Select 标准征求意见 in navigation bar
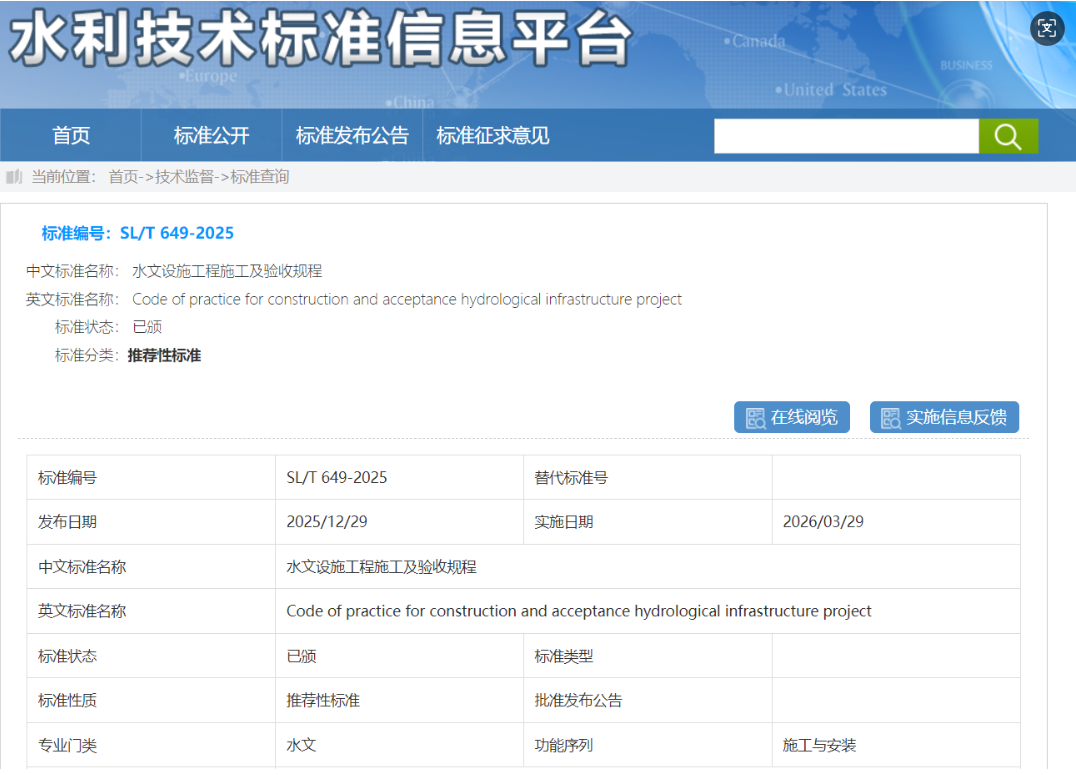This screenshot has height=775, width=1076. (x=493, y=136)
